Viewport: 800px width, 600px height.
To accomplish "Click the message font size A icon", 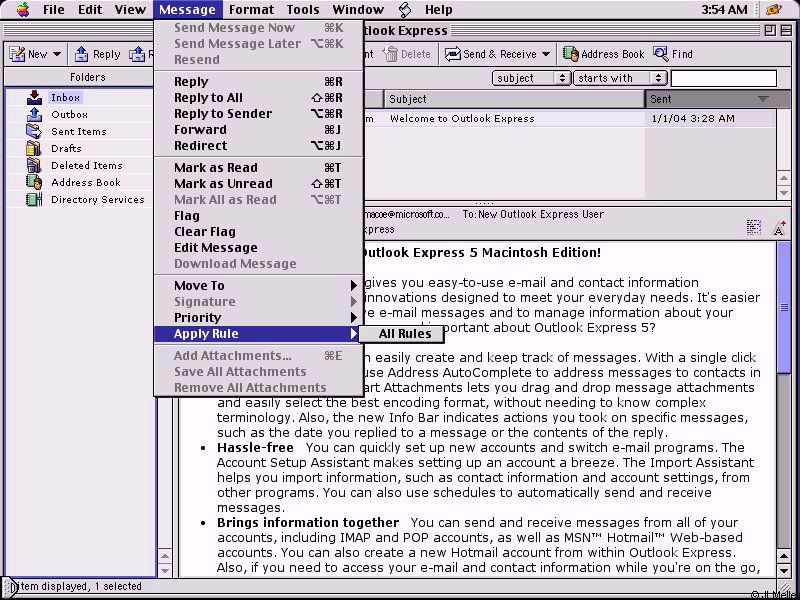I will (x=779, y=228).
